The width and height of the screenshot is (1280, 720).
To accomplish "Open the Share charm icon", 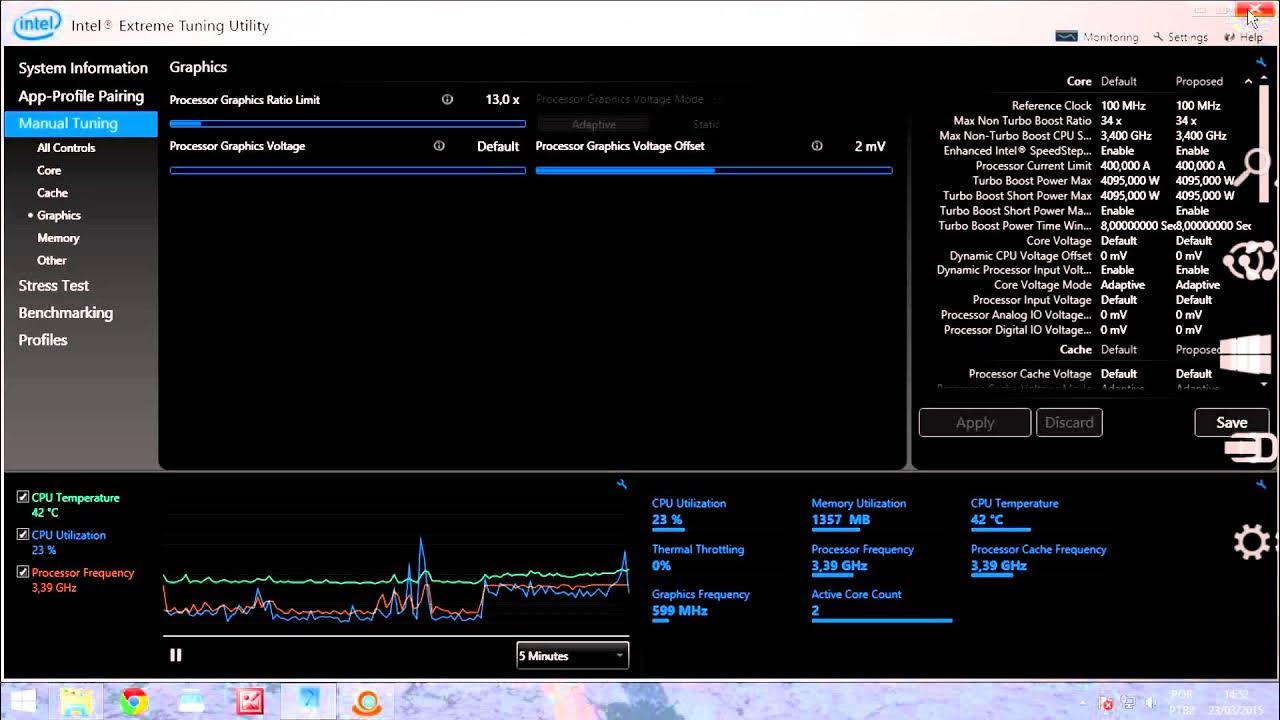I will pos(1251,262).
